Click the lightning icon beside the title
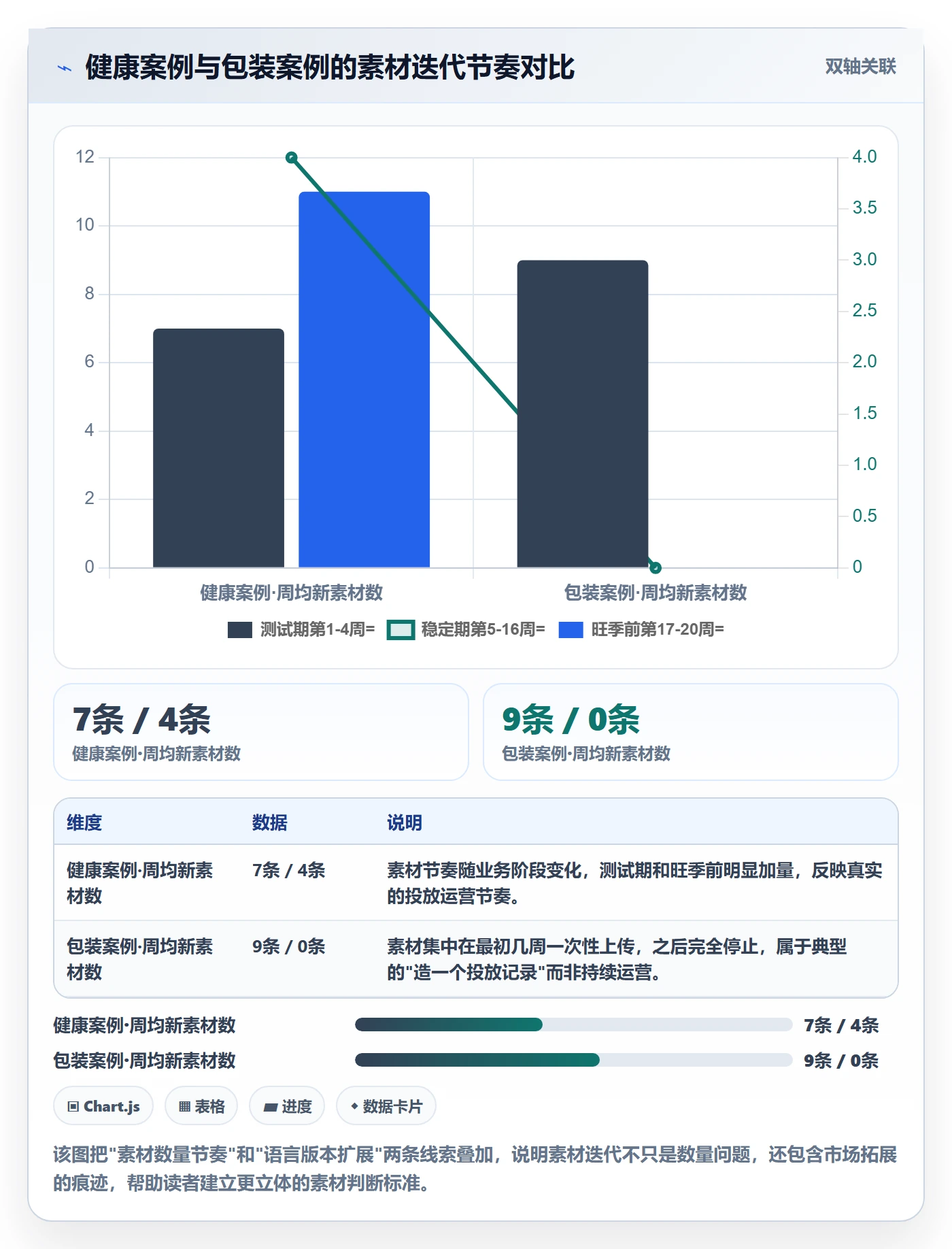The image size is (952, 1249). tap(65, 68)
